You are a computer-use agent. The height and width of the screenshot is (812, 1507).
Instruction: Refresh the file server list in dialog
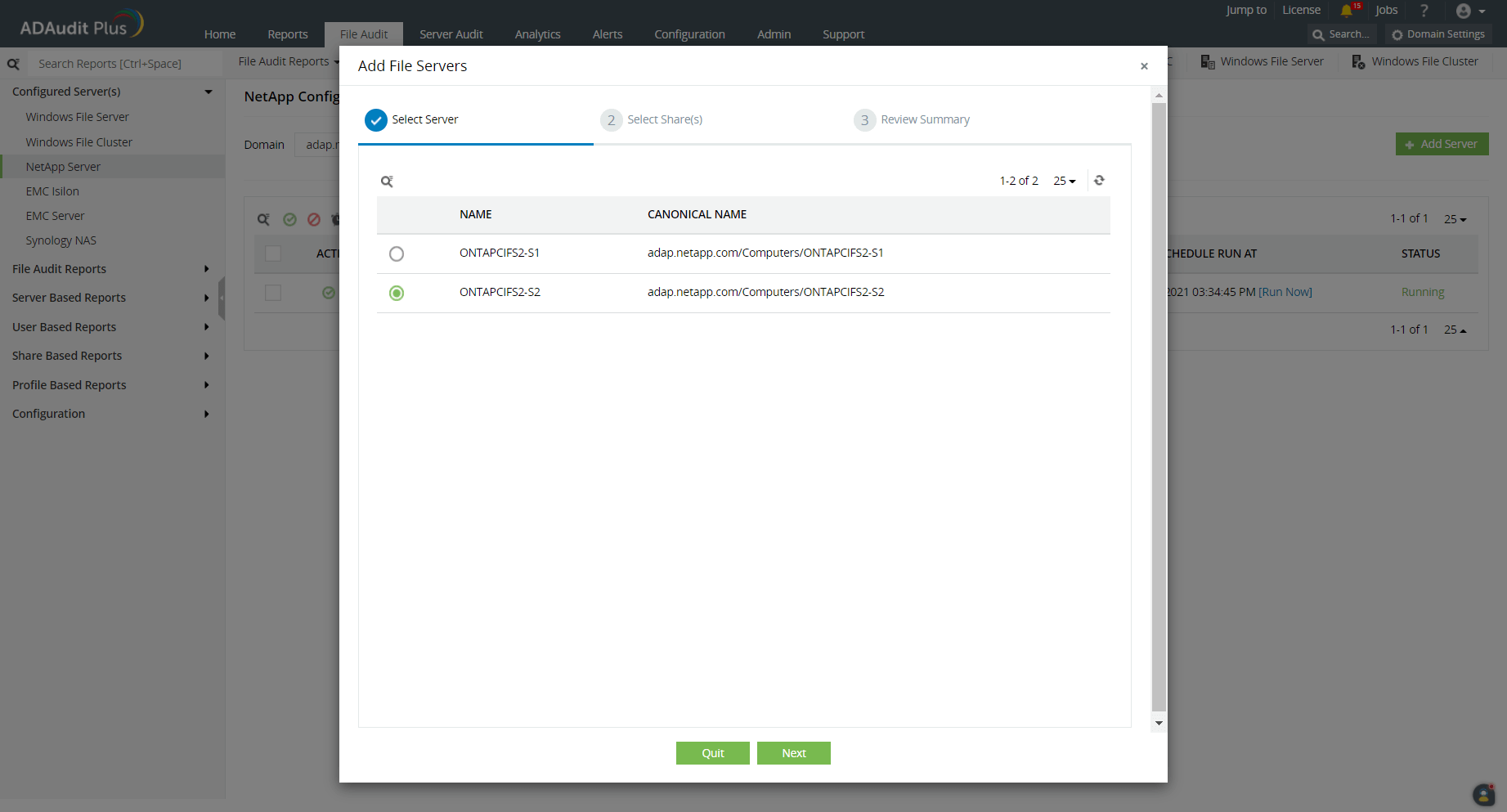coord(1099,181)
